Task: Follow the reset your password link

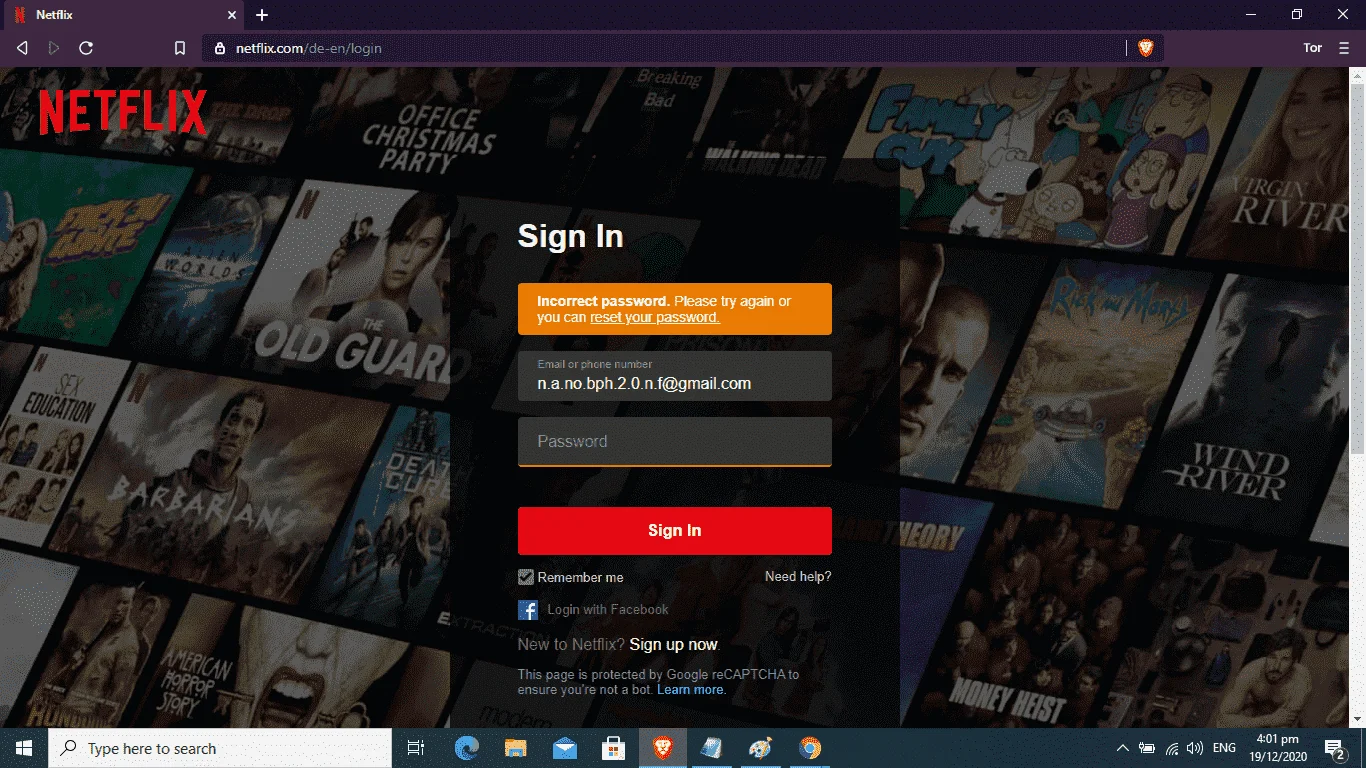Action: coord(655,317)
